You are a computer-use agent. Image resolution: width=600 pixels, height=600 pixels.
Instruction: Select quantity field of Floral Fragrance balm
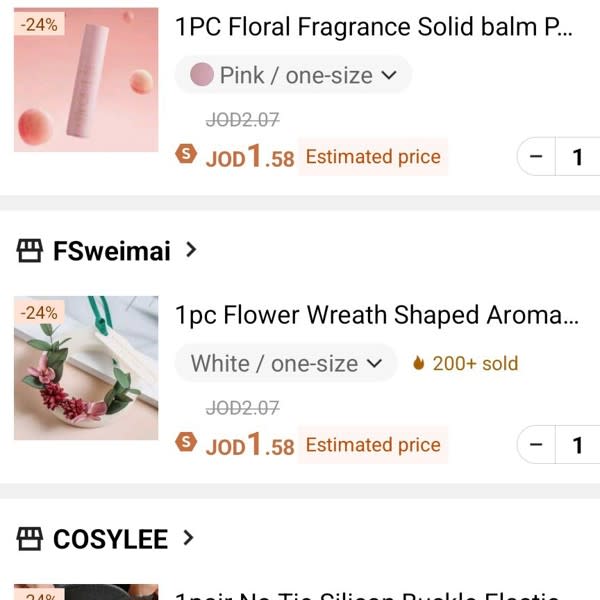click(x=578, y=156)
